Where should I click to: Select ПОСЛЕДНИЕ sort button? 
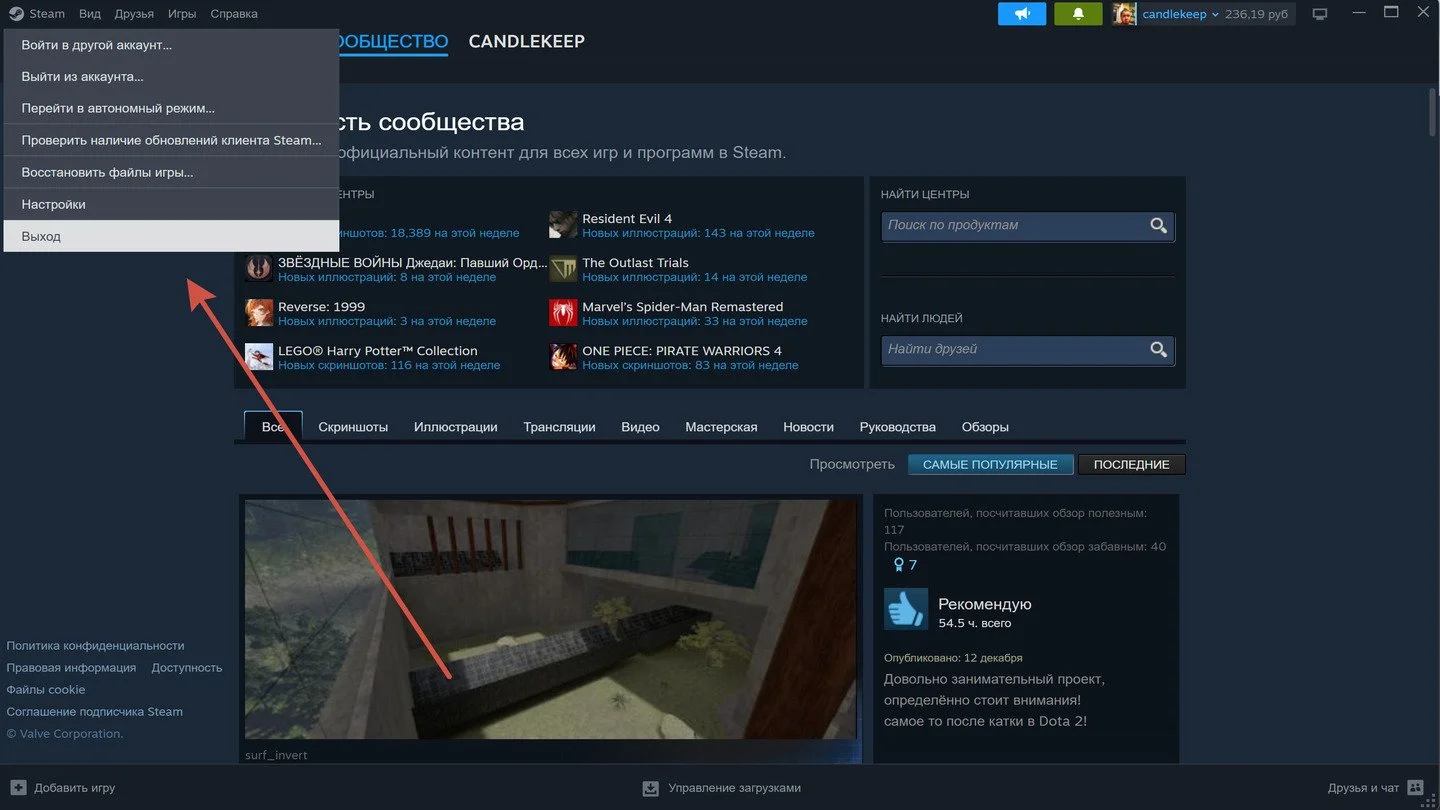point(1131,465)
